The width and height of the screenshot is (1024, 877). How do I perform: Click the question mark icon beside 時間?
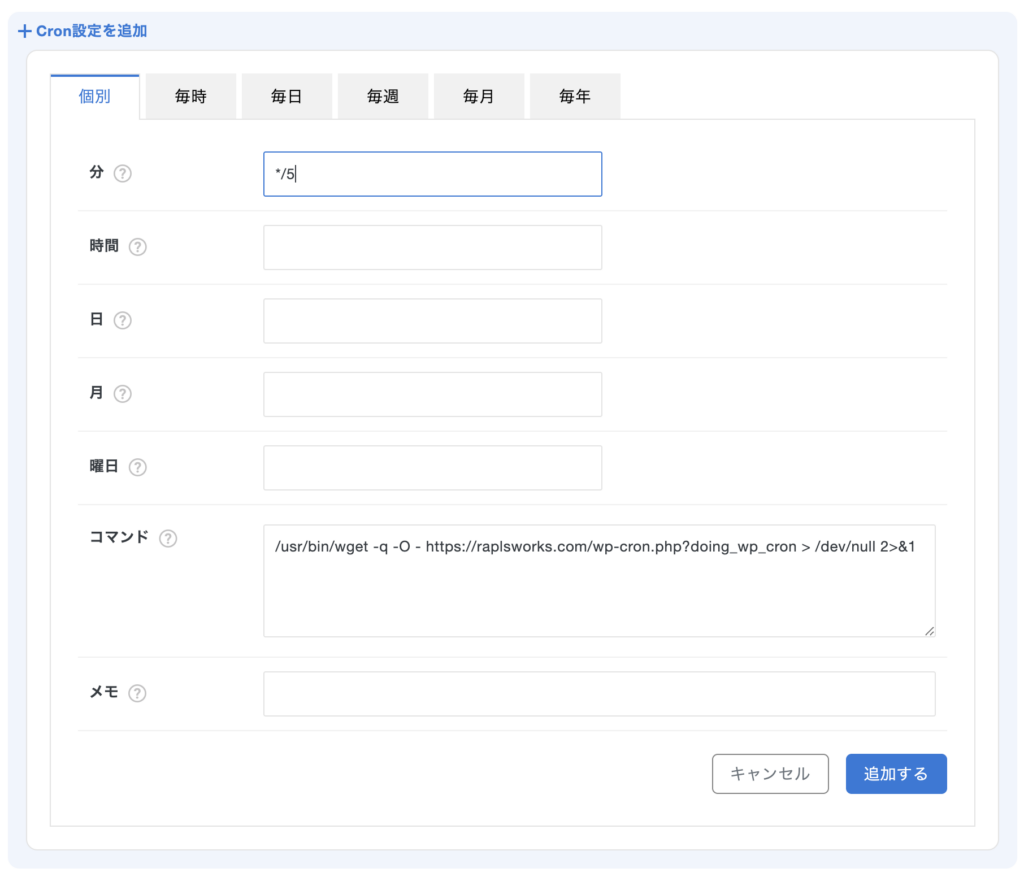(x=137, y=246)
